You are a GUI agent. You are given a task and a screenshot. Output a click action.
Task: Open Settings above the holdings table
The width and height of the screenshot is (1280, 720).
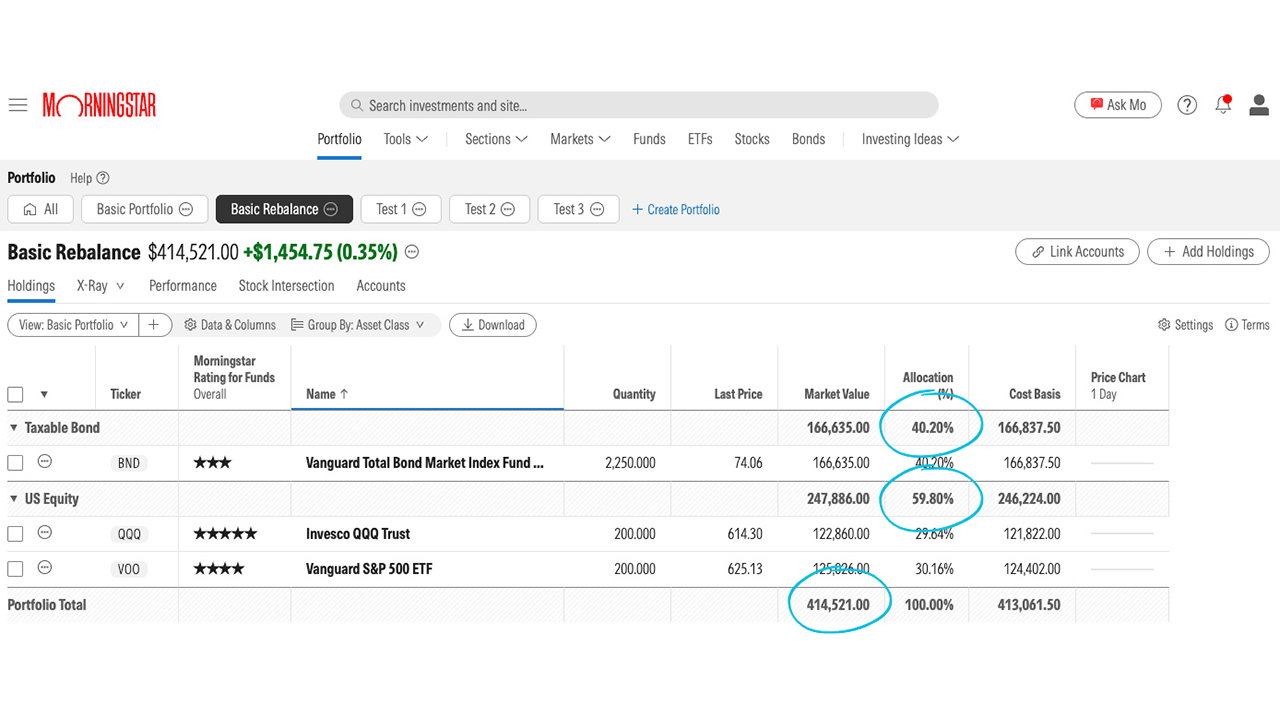1185,324
